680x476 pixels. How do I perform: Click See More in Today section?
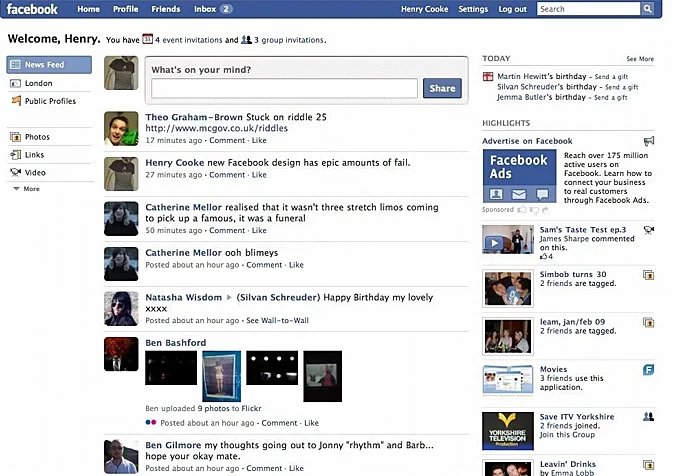[x=640, y=59]
